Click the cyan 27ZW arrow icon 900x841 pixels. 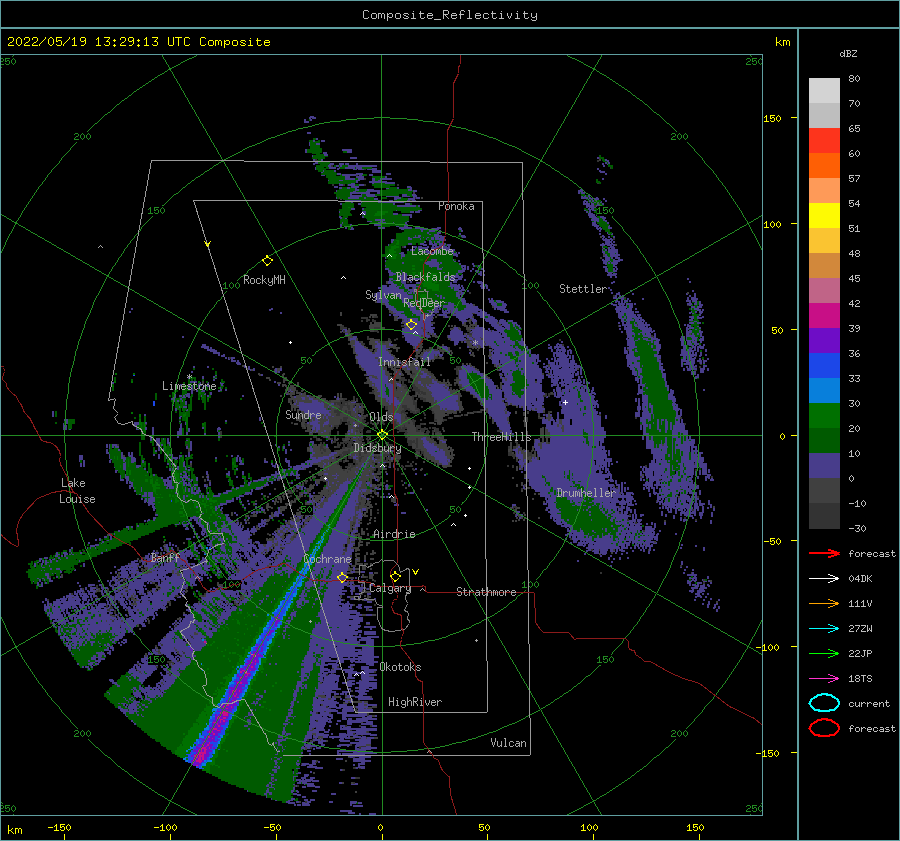(824, 628)
